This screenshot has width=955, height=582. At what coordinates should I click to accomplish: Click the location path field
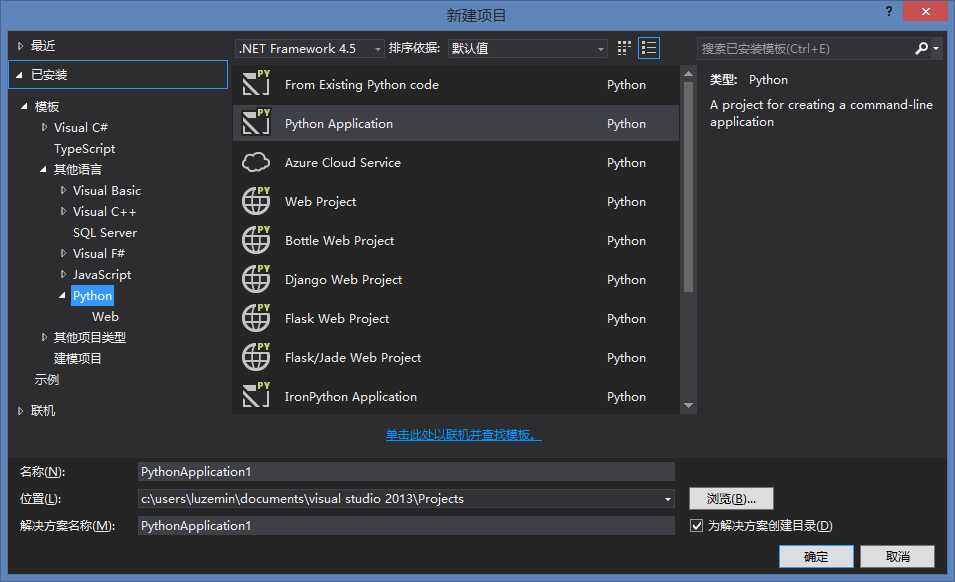click(400, 499)
